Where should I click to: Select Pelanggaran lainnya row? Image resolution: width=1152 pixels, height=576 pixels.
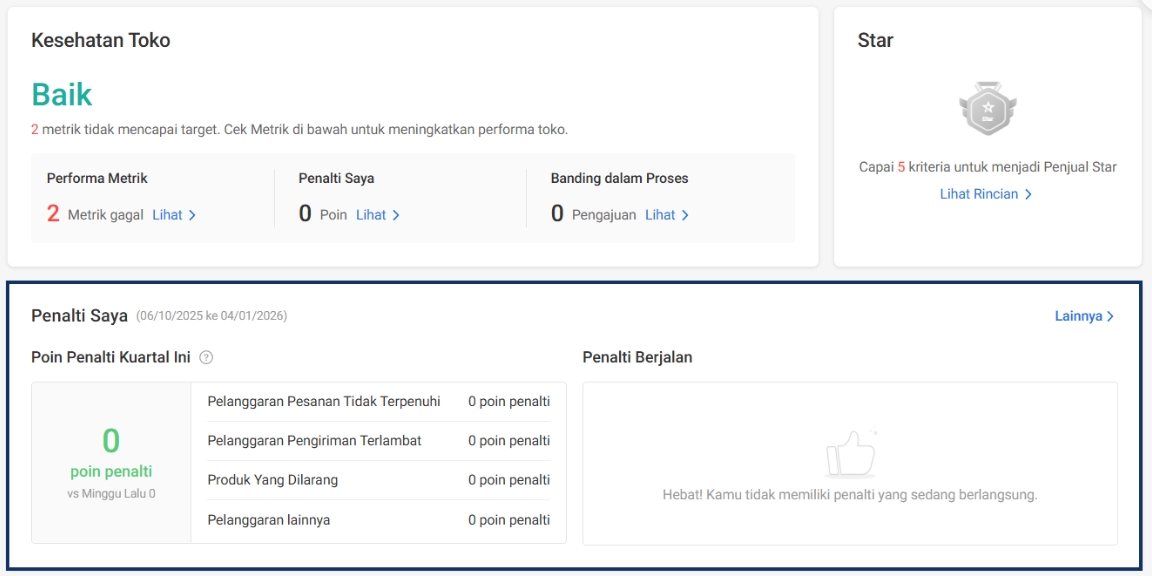coord(378,520)
